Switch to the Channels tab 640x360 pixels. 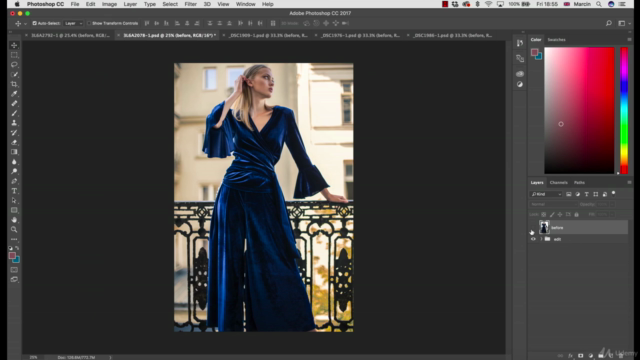[558, 182]
